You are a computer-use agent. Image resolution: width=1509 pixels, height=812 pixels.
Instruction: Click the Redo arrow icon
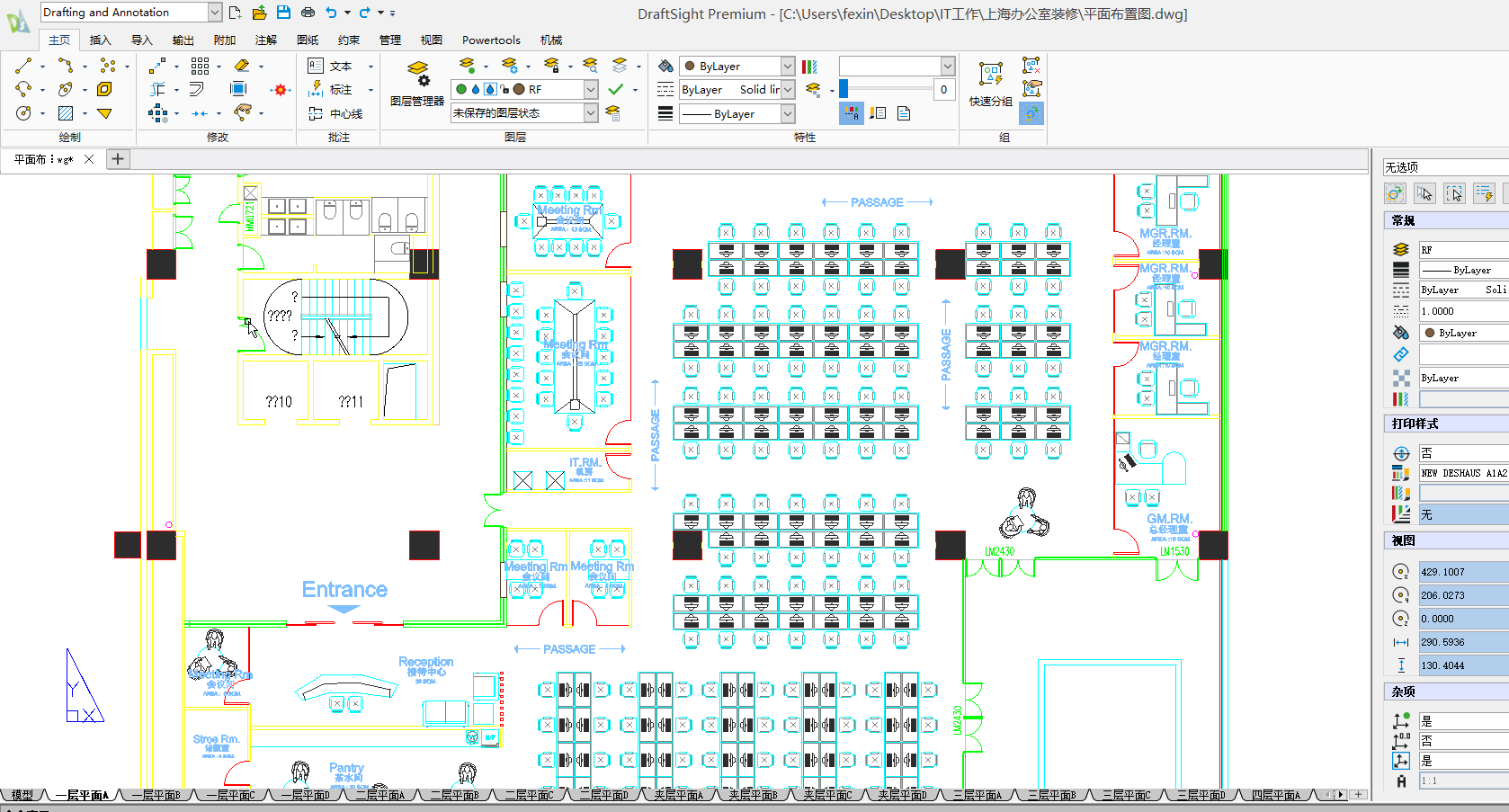[364, 13]
